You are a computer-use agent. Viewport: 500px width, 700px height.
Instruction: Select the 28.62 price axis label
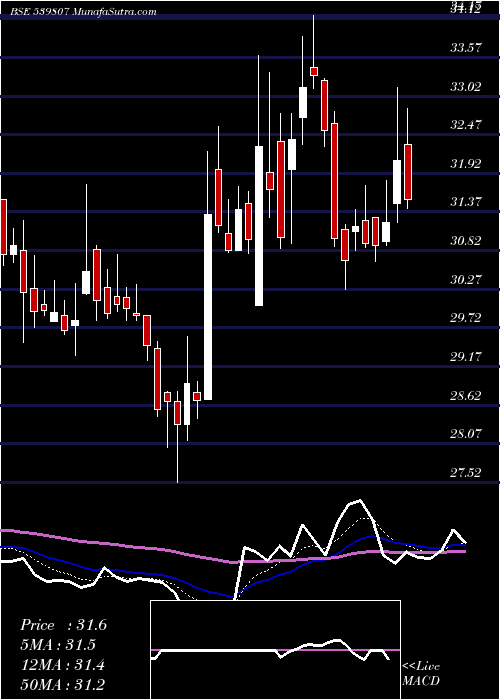click(x=466, y=396)
